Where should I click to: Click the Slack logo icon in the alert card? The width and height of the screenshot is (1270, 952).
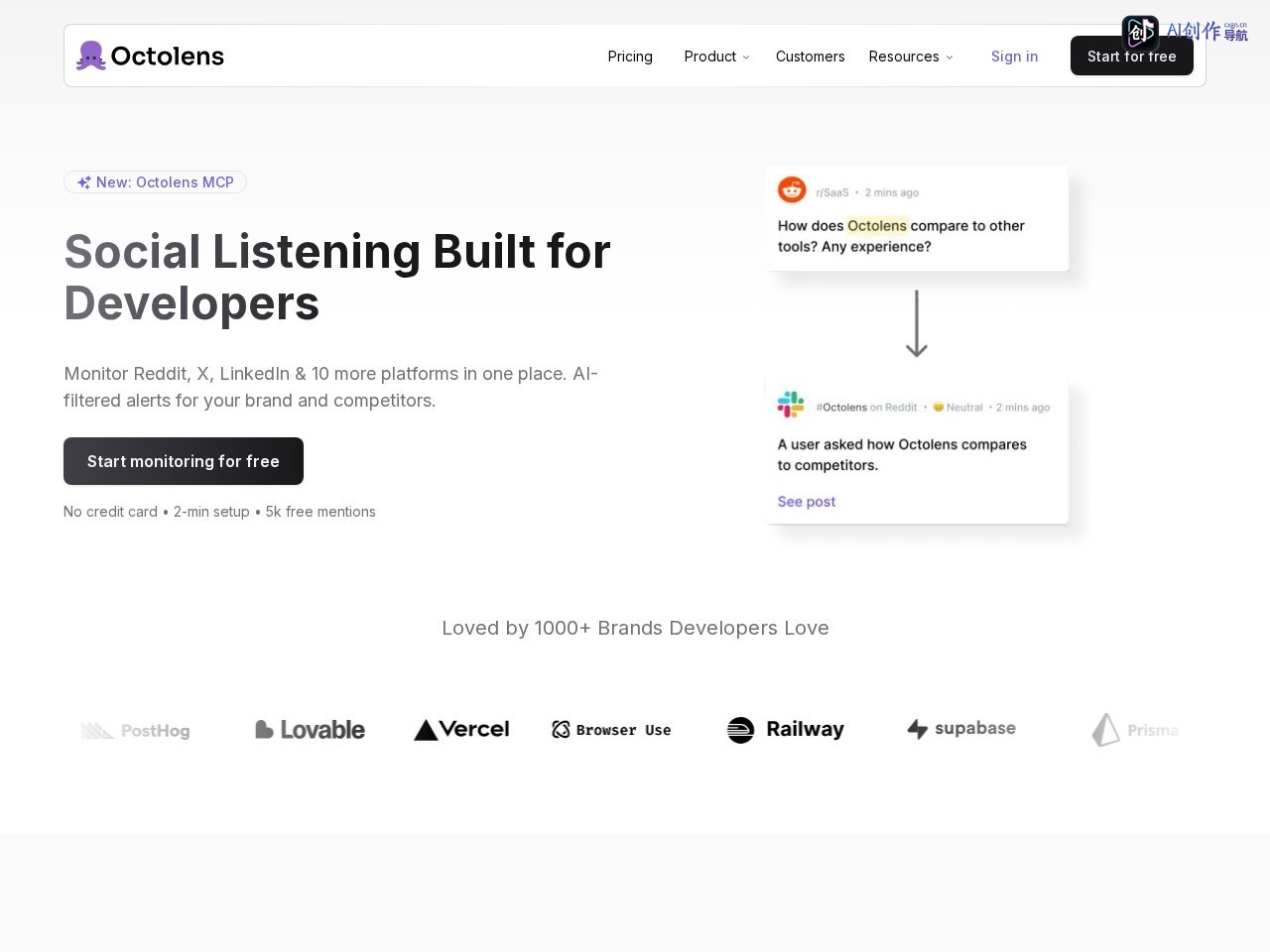pos(791,405)
